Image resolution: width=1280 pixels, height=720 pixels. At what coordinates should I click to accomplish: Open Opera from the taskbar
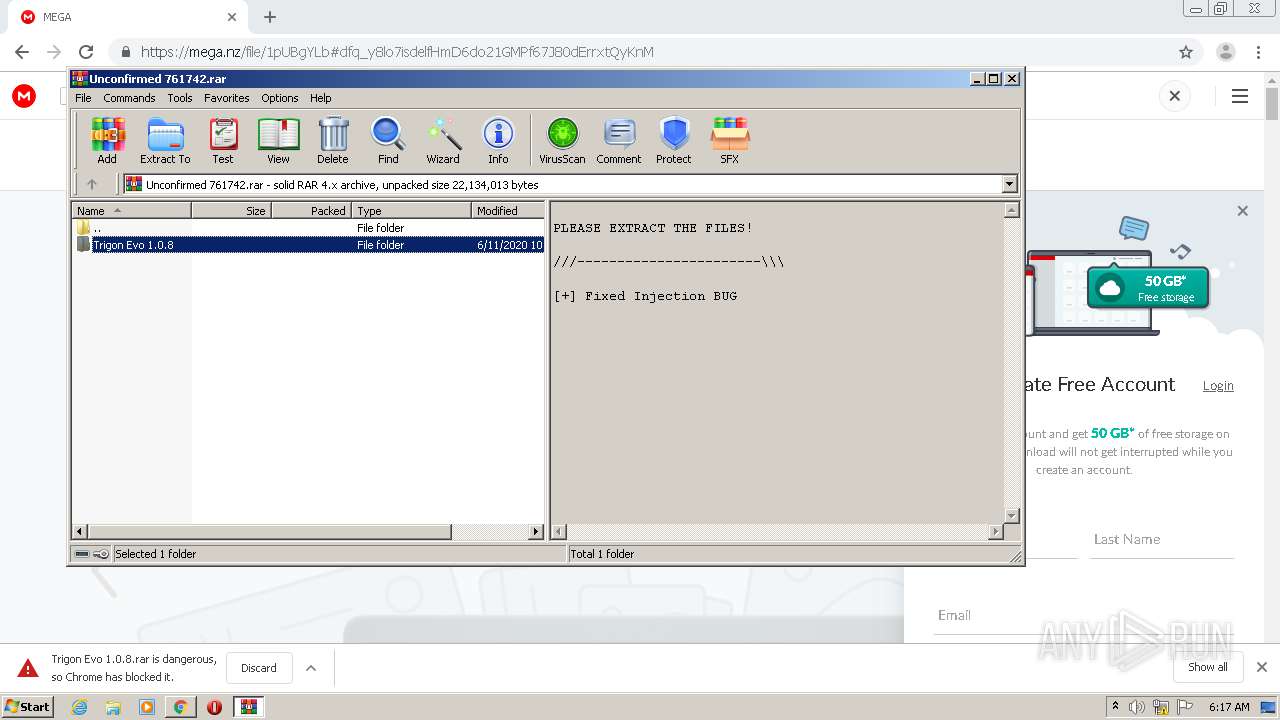[214, 707]
